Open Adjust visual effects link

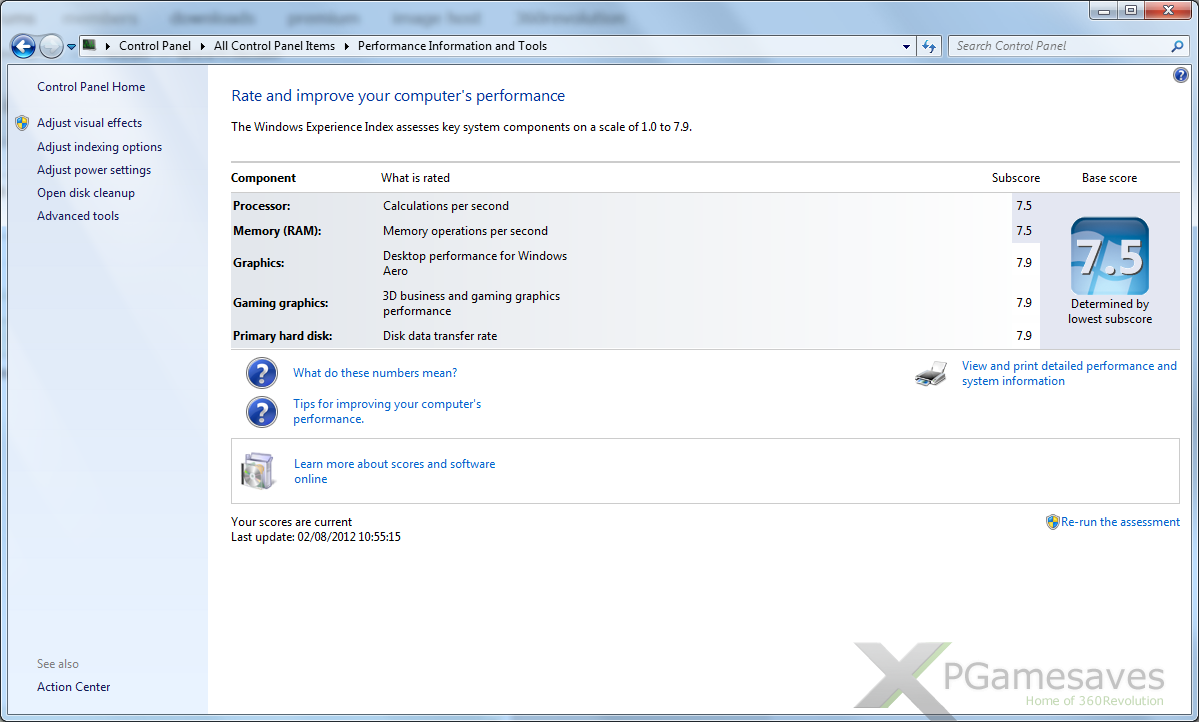(x=89, y=123)
